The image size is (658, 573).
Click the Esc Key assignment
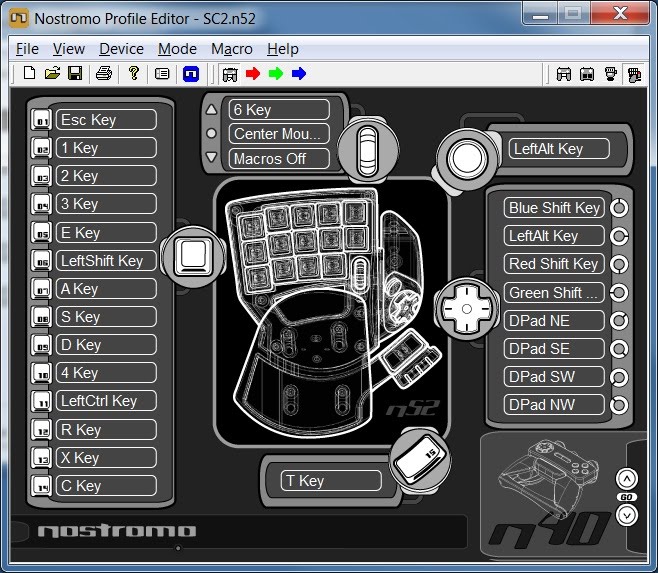point(106,120)
